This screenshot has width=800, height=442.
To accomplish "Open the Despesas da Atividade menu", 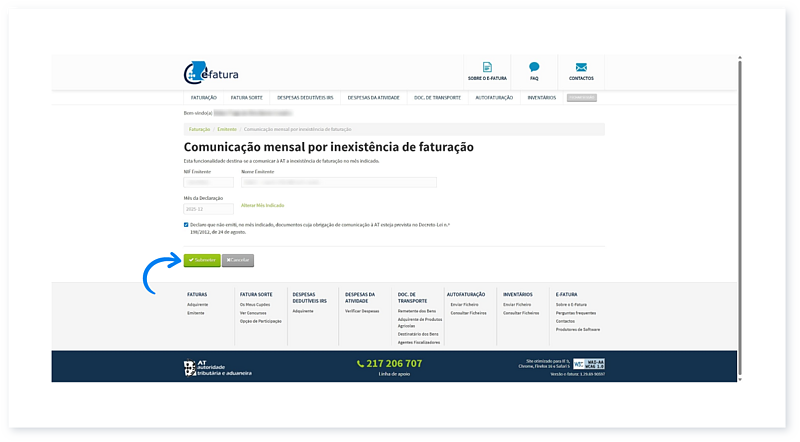I will 373,97.
